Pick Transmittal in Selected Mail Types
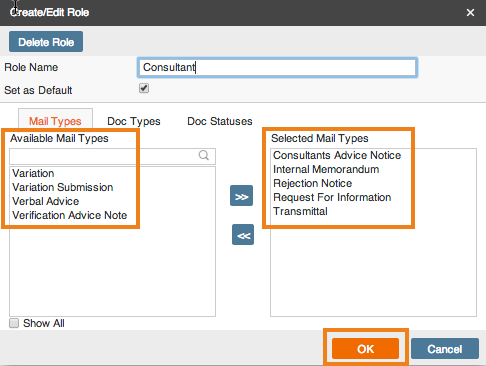The width and height of the screenshot is (486, 366). pos(300,211)
